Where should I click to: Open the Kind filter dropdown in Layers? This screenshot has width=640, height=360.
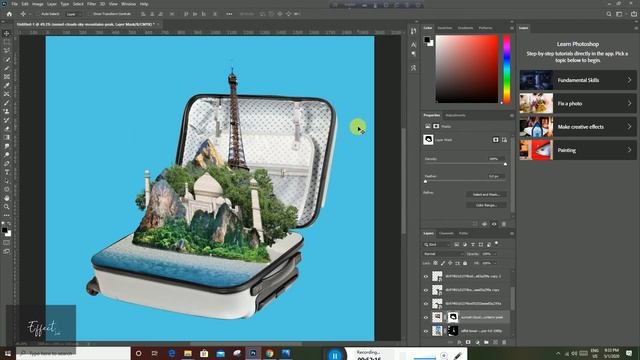436,244
